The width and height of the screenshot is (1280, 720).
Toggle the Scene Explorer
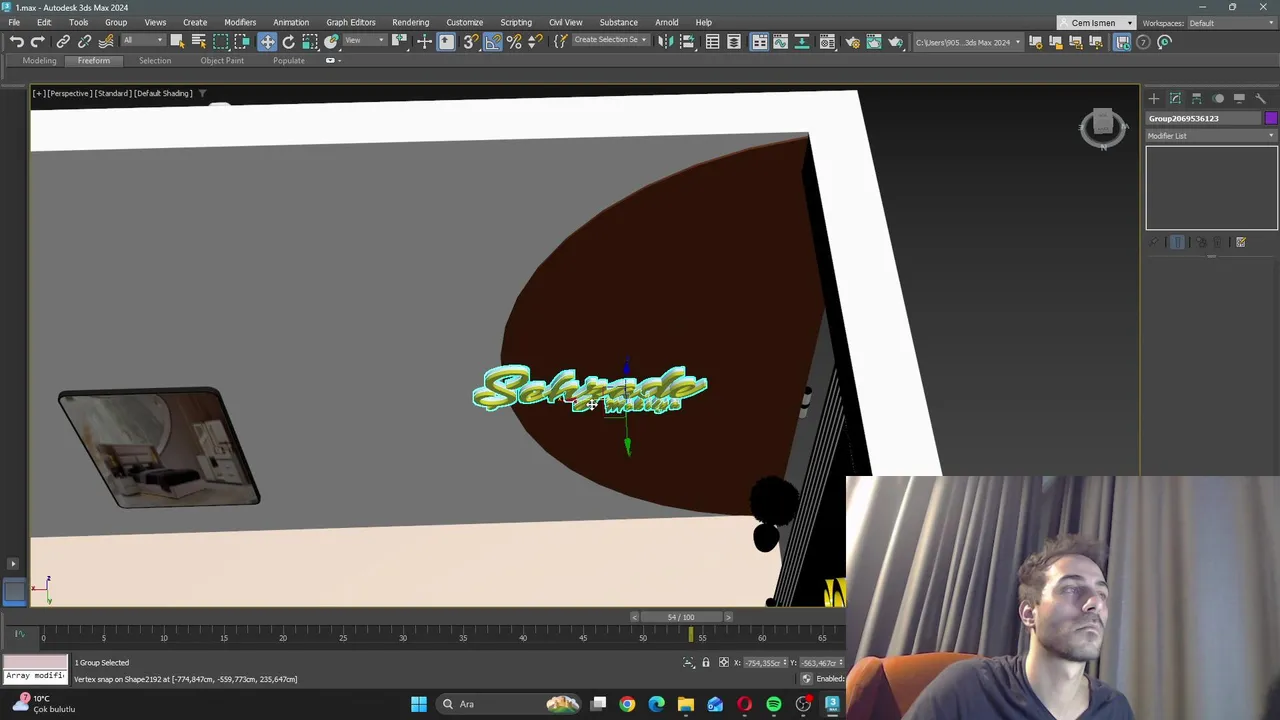coord(713,41)
